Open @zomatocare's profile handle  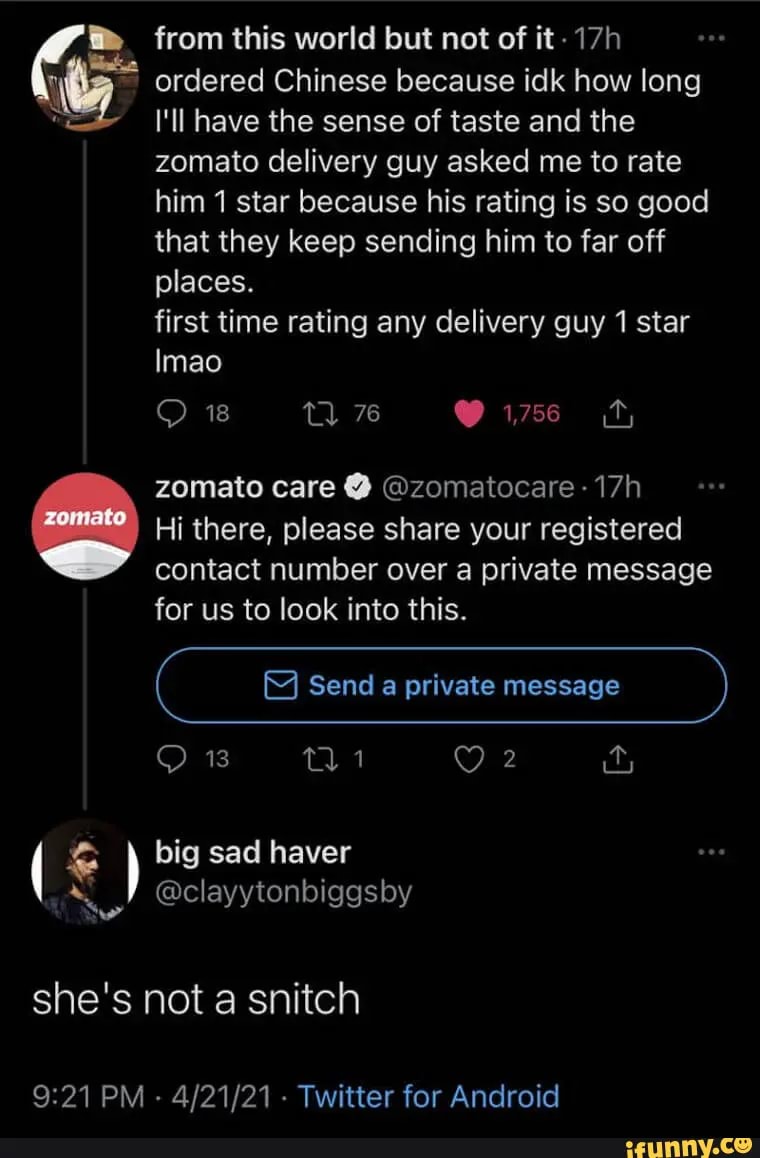pos(475,487)
